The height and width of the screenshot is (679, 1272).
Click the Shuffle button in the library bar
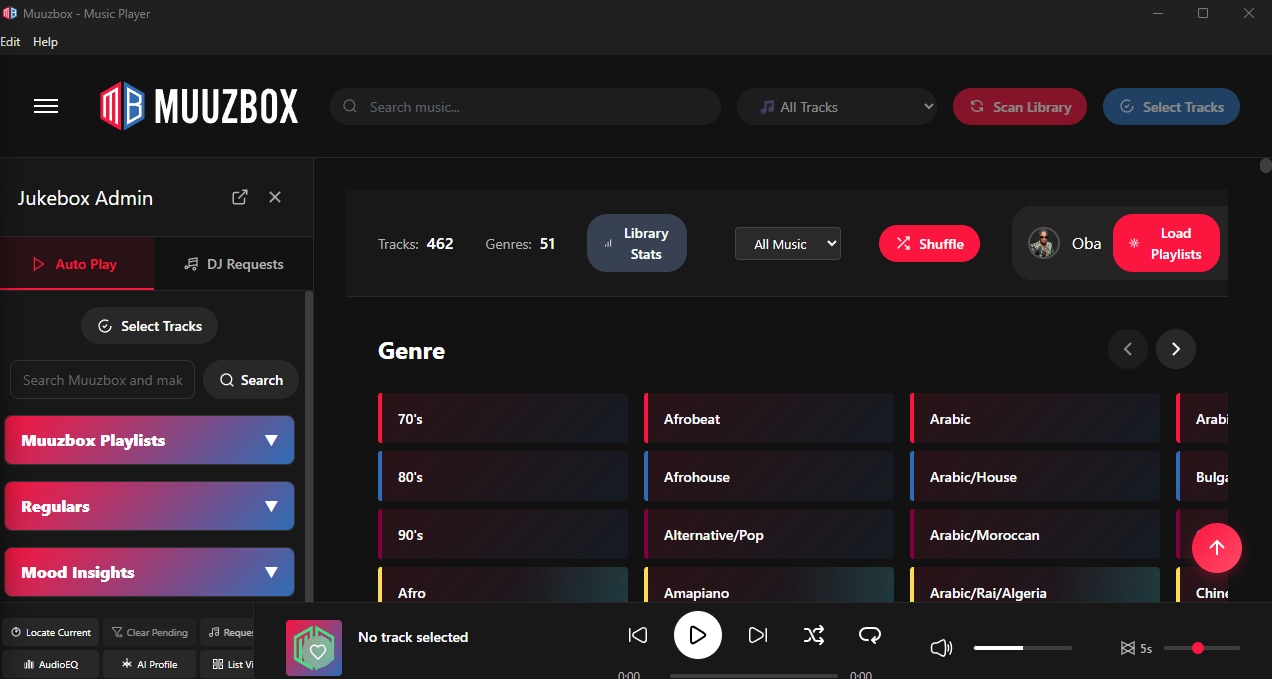(x=929, y=243)
